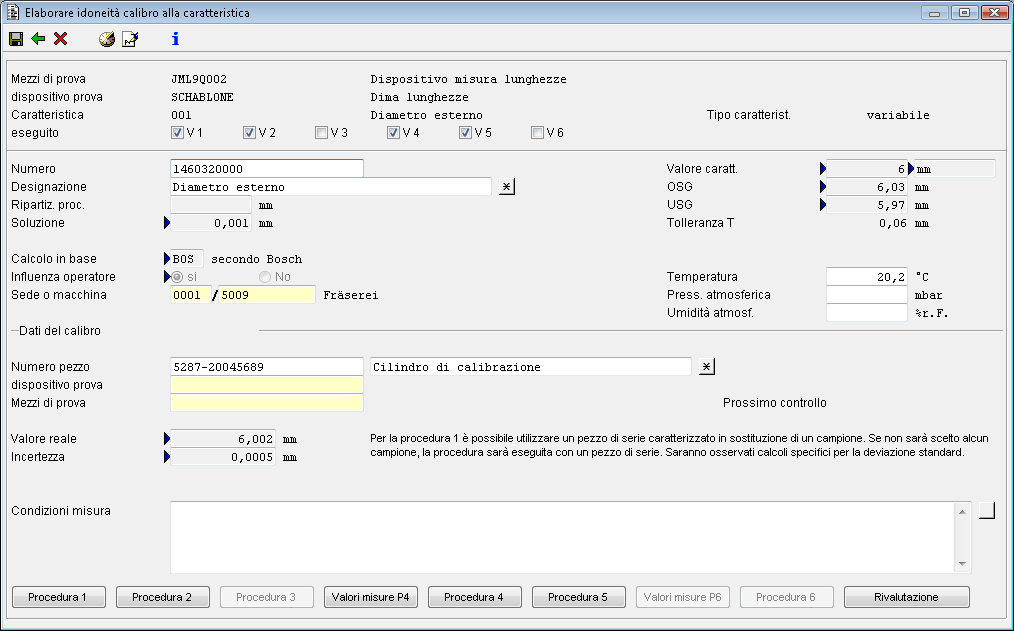The height and width of the screenshot is (631, 1014).
Task: Uncheck the V 2 checkbox
Action: pyautogui.click(x=249, y=133)
